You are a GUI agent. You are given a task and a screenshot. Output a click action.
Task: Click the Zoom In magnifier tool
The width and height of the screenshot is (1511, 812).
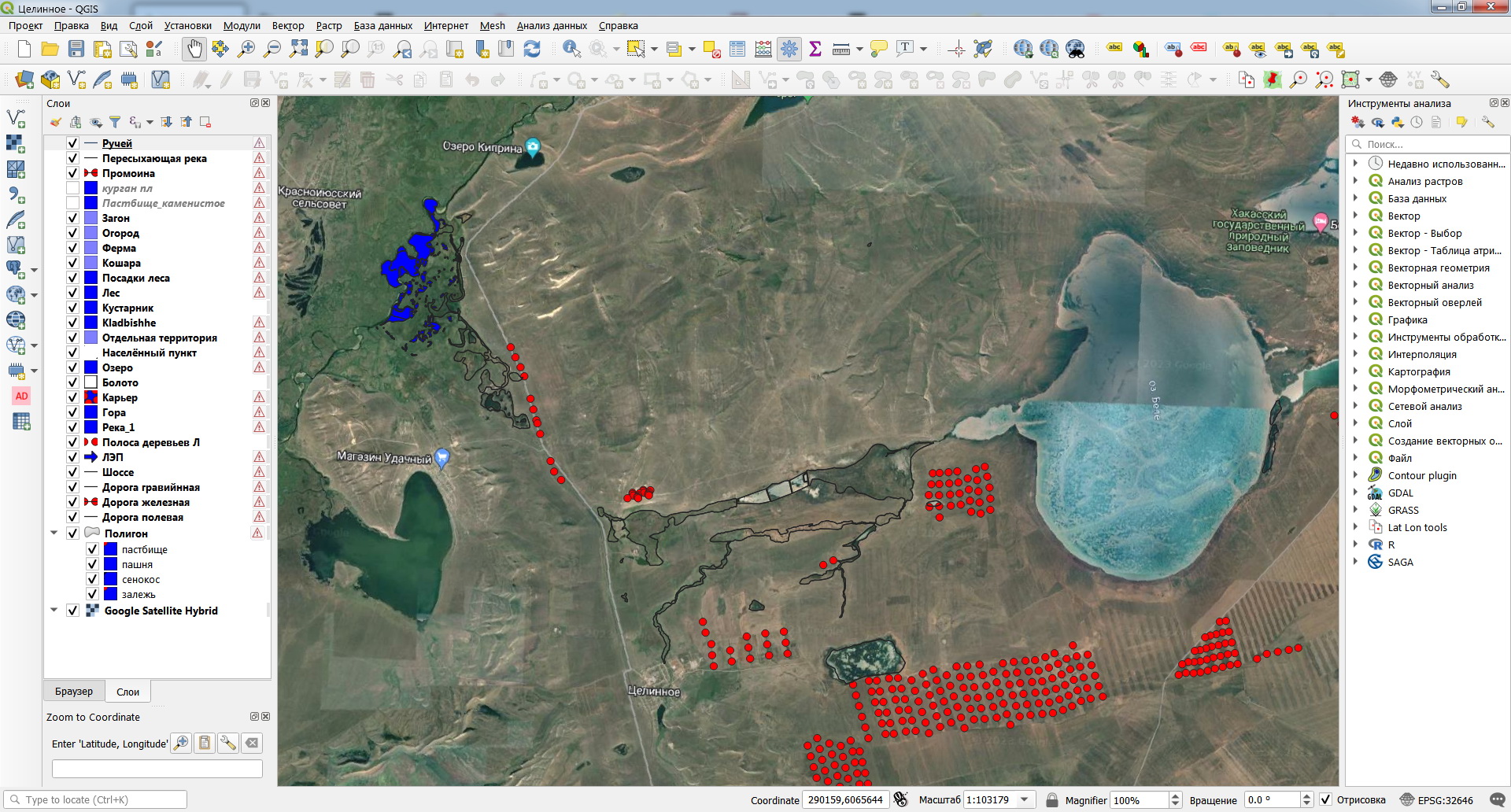click(x=246, y=50)
